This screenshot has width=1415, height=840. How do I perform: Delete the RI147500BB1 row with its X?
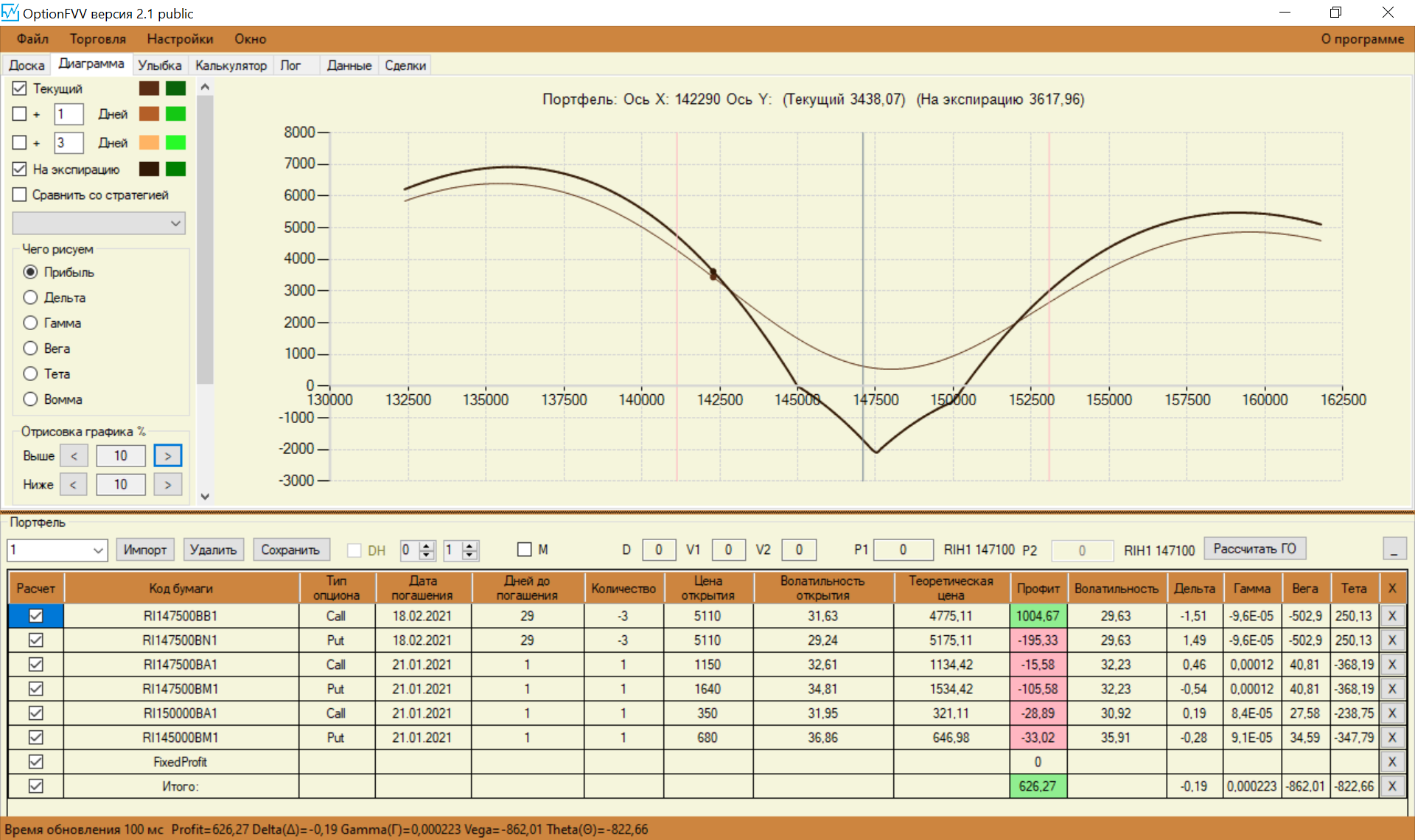pyautogui.click(x=1391, y=616)
